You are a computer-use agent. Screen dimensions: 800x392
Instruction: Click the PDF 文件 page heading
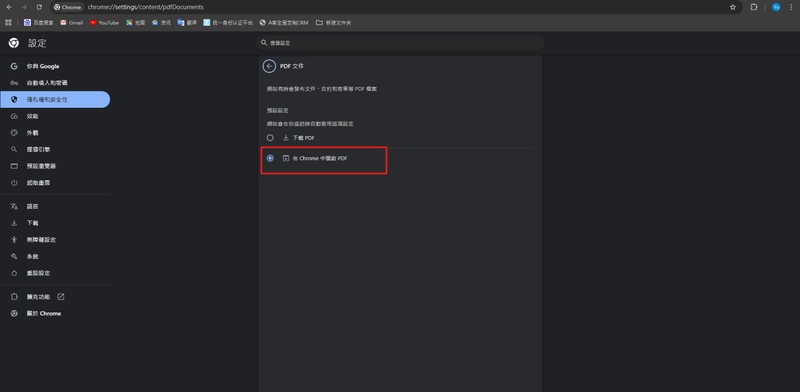pos(292,66)
